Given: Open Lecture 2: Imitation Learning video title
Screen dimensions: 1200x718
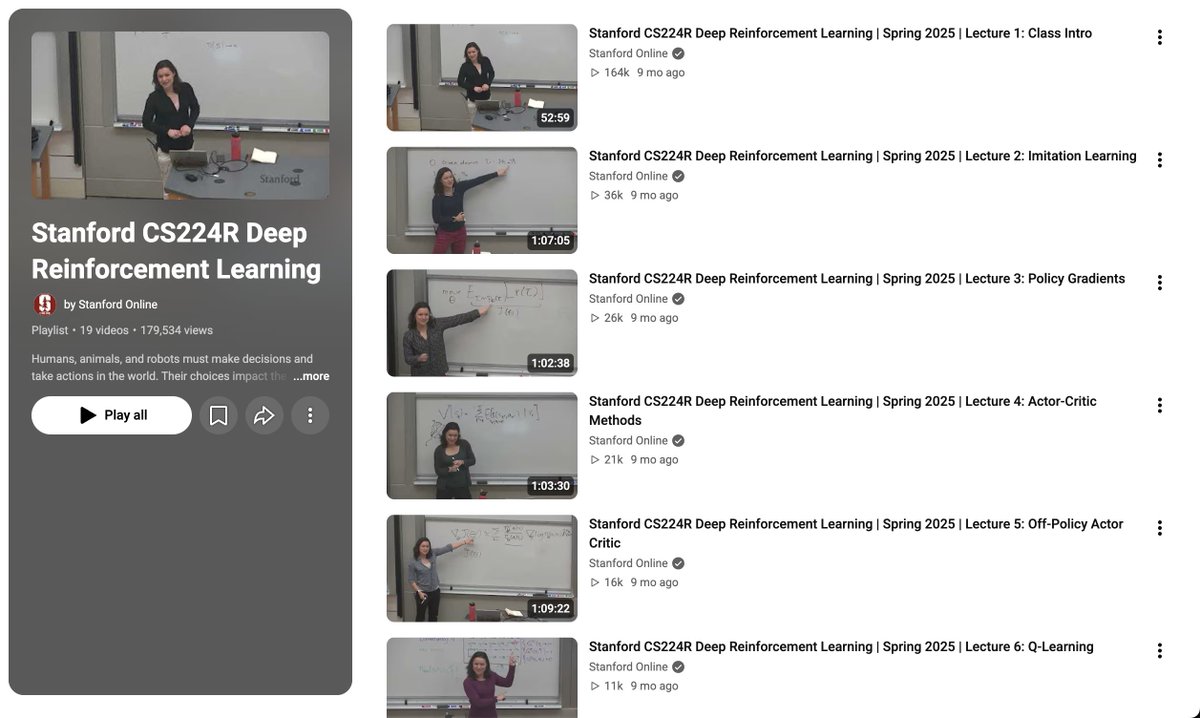Looking at the screenshot, I should coord(862,156).
